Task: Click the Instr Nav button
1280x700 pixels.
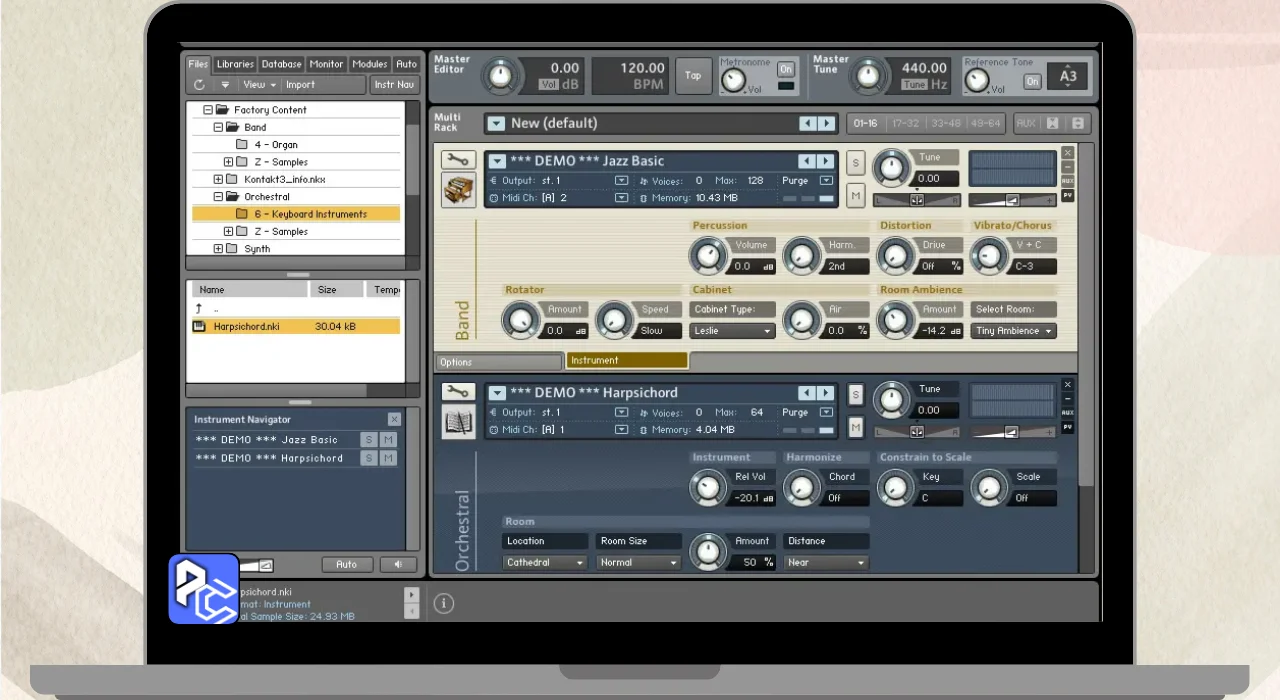Action: (x=394, y=85)
